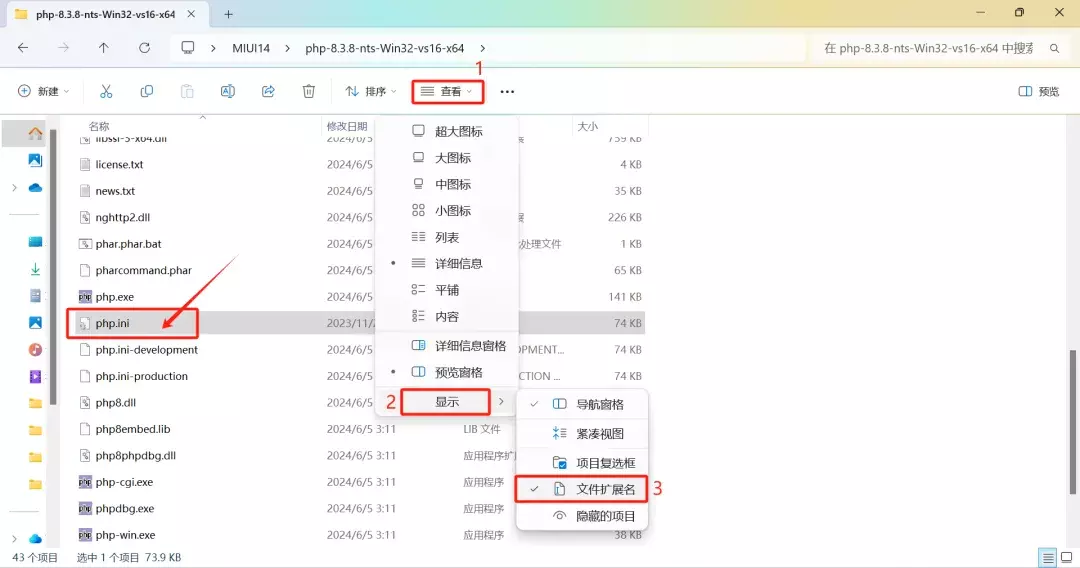Select List (列表) view option
1080x568 pixels.
pos(446,238)
